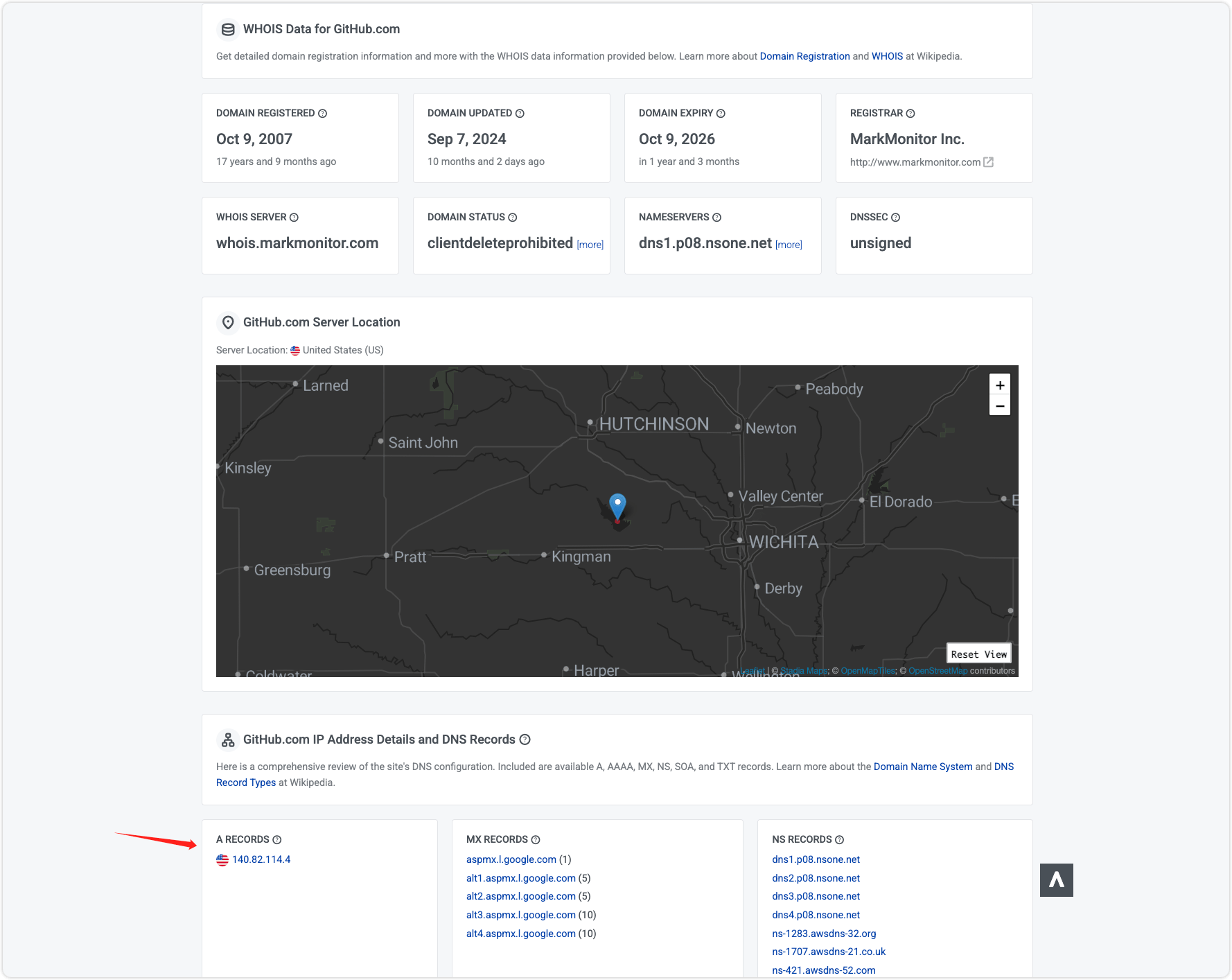Viewport: 1232px width, 980px height.
Task: Click the WICHITA label on the map
Action: [784, 542]
